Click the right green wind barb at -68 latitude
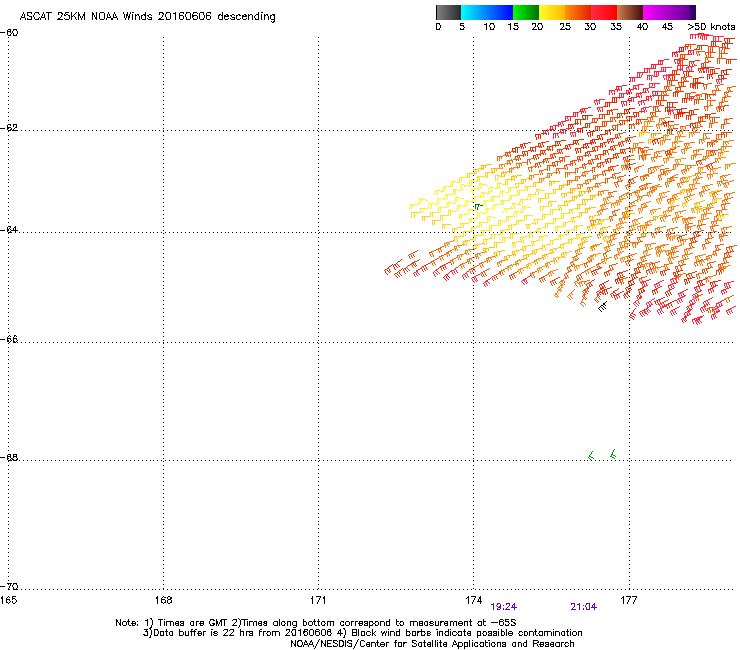This screenshot has height=650, width=740. [613, 454]
